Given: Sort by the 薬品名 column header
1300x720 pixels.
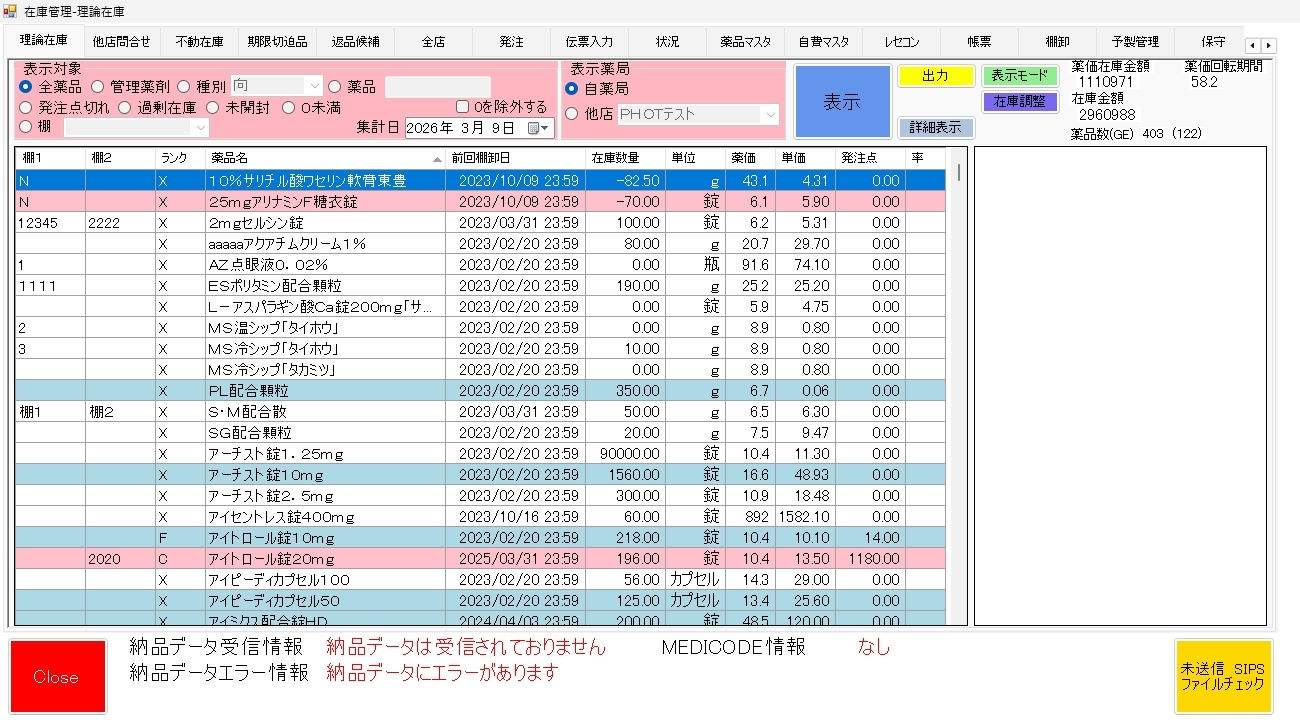Looking at the screenshot, I should [x=322, y=158].
